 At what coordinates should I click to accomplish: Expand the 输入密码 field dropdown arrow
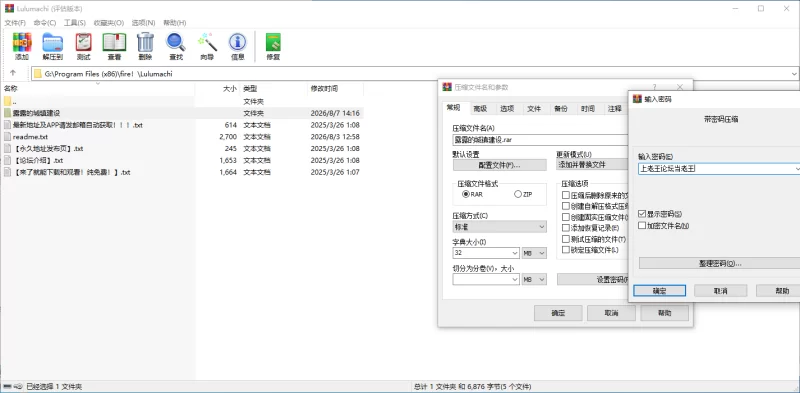click(797, 168)
